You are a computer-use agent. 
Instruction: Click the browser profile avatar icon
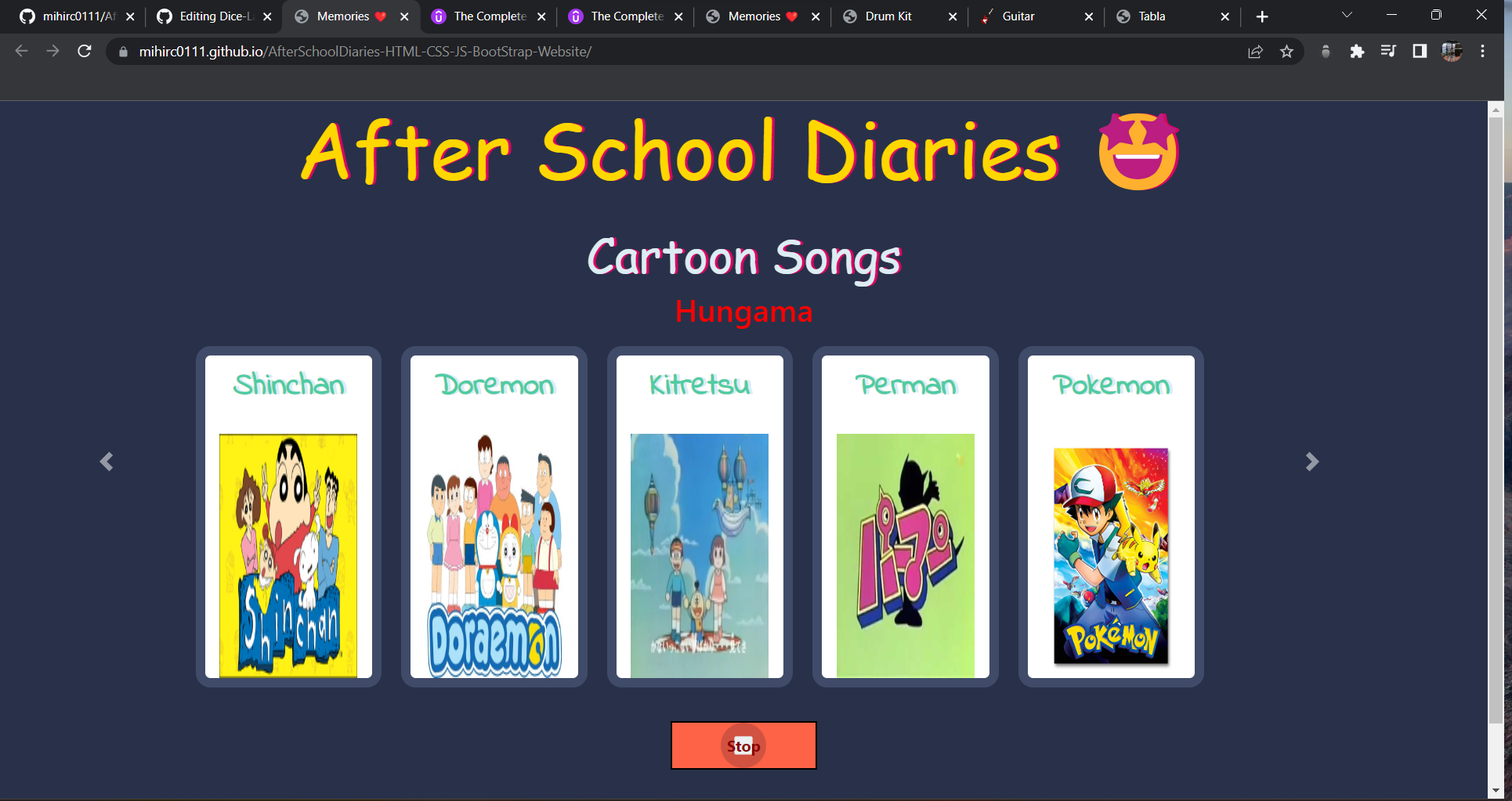pyautogui.click(x=1451, y=52)
